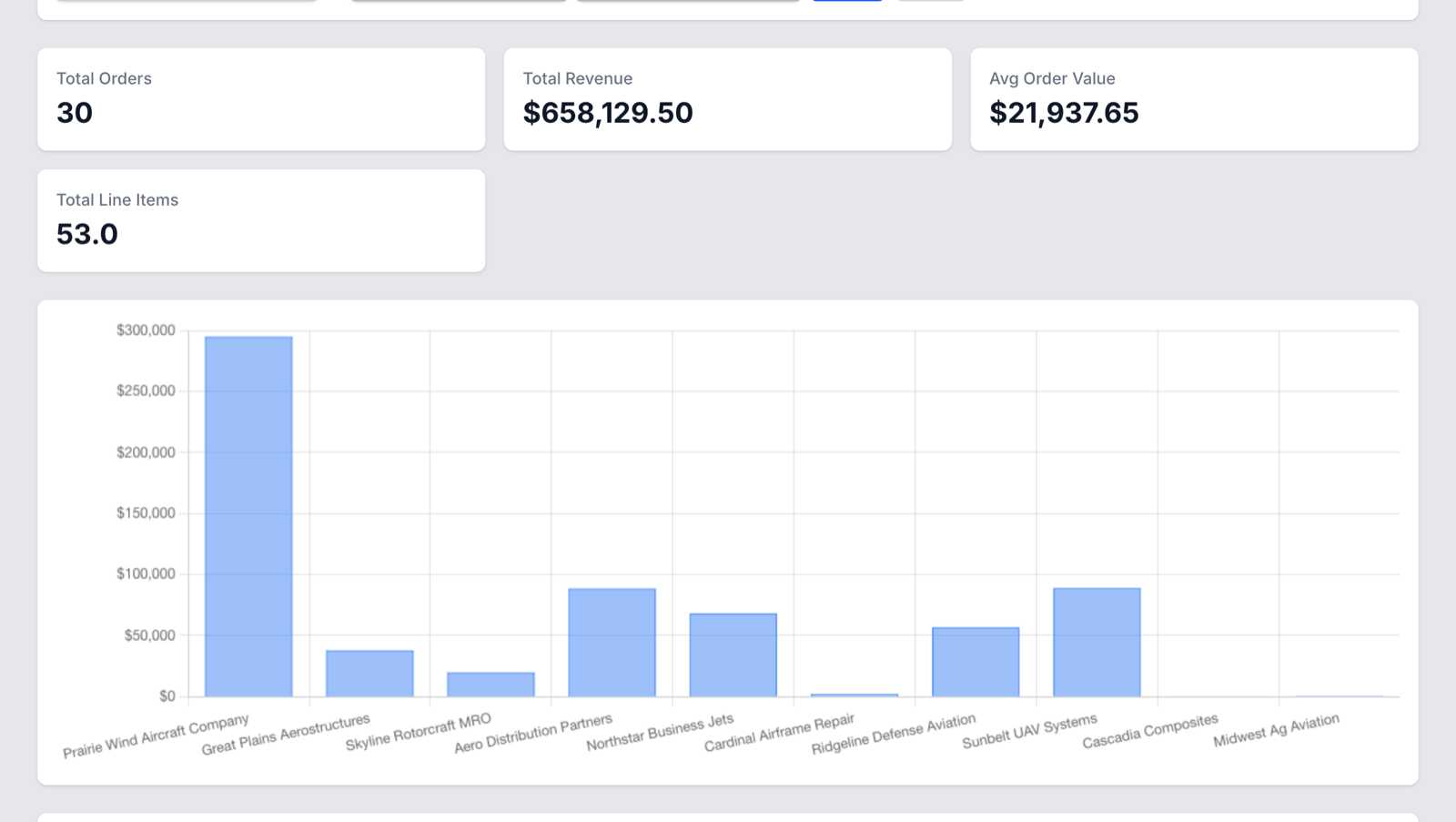Click the "$0" y-axis label
The width and height of the screenshot is (1456, 822).
pos(167,696)
